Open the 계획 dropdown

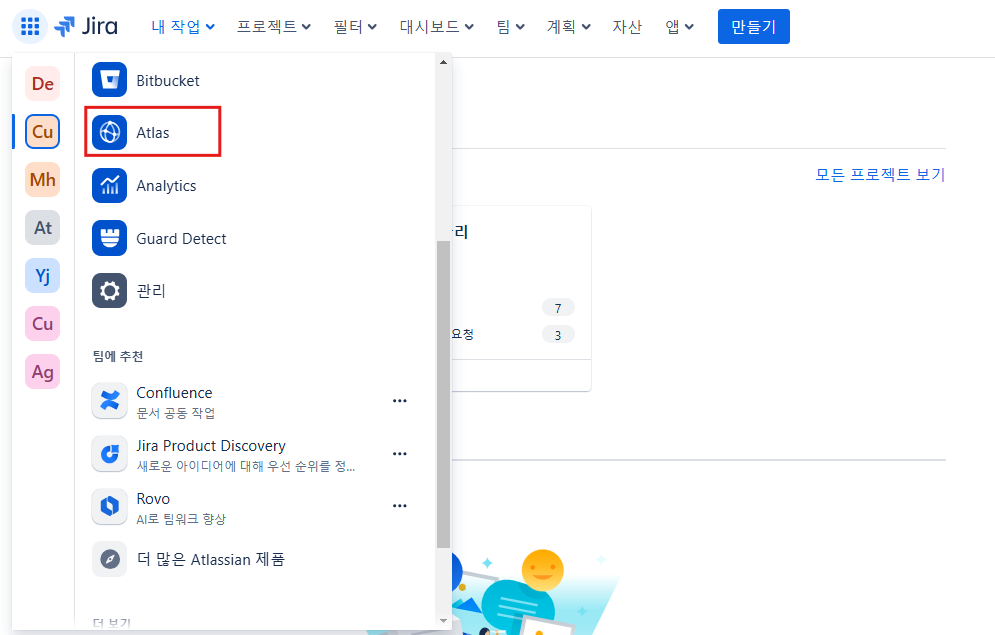569,27
